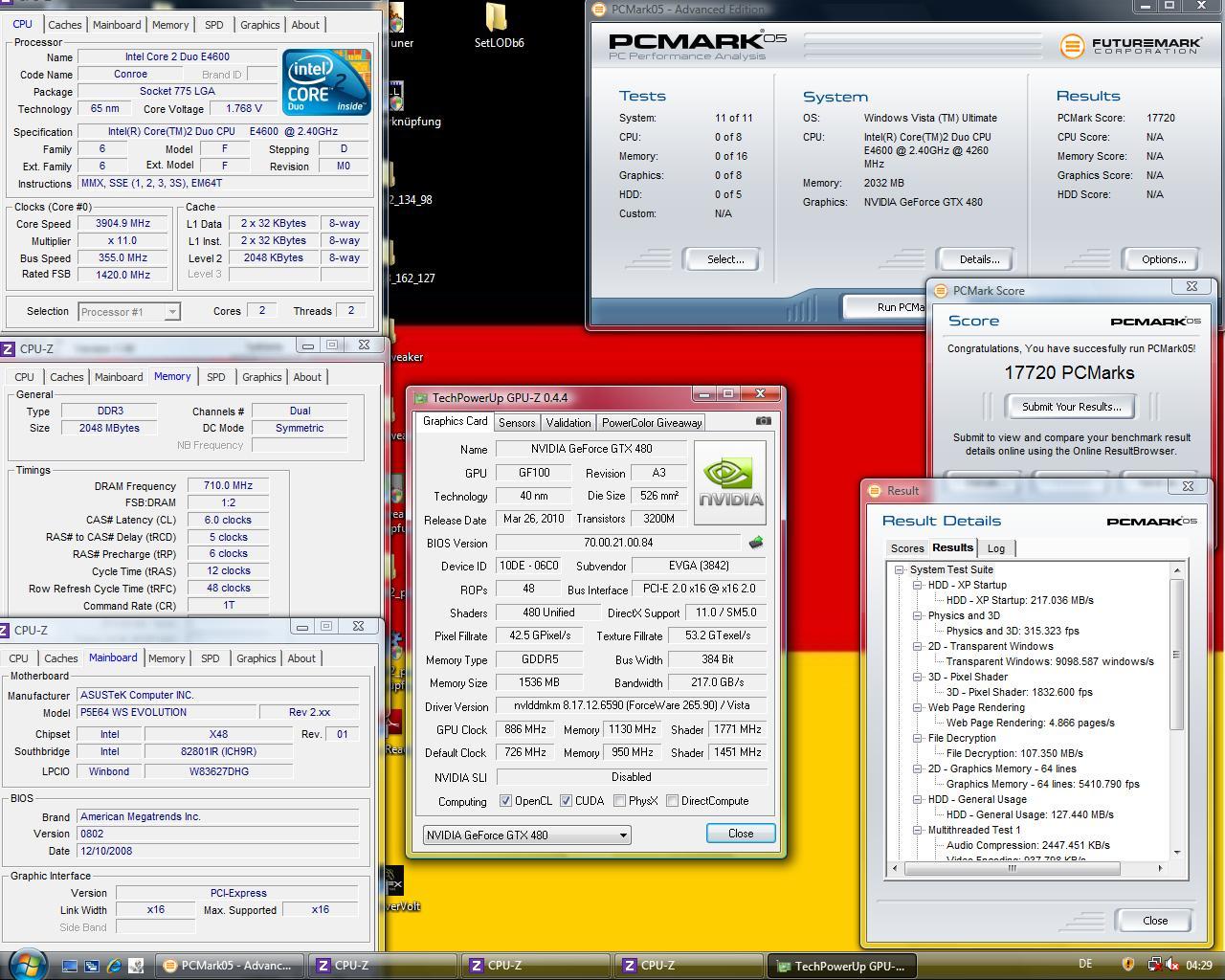
Task: Click the GPU-Z Name field value
Action: pyautogui.click(x=590, y=449)
